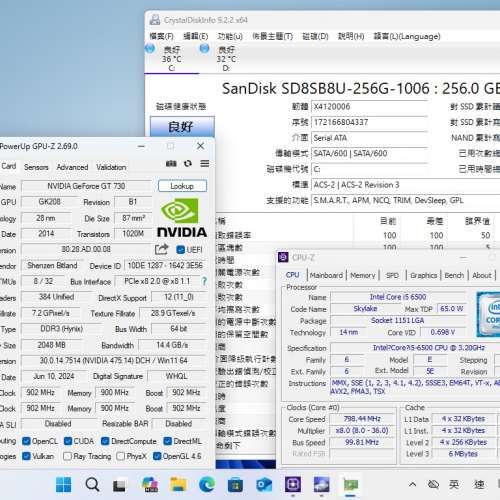The width and height of the screenshot is (500, 500).
Task: Switch to CrystalDiskInfo via its taskbar icon
Action: coord(321,484)
